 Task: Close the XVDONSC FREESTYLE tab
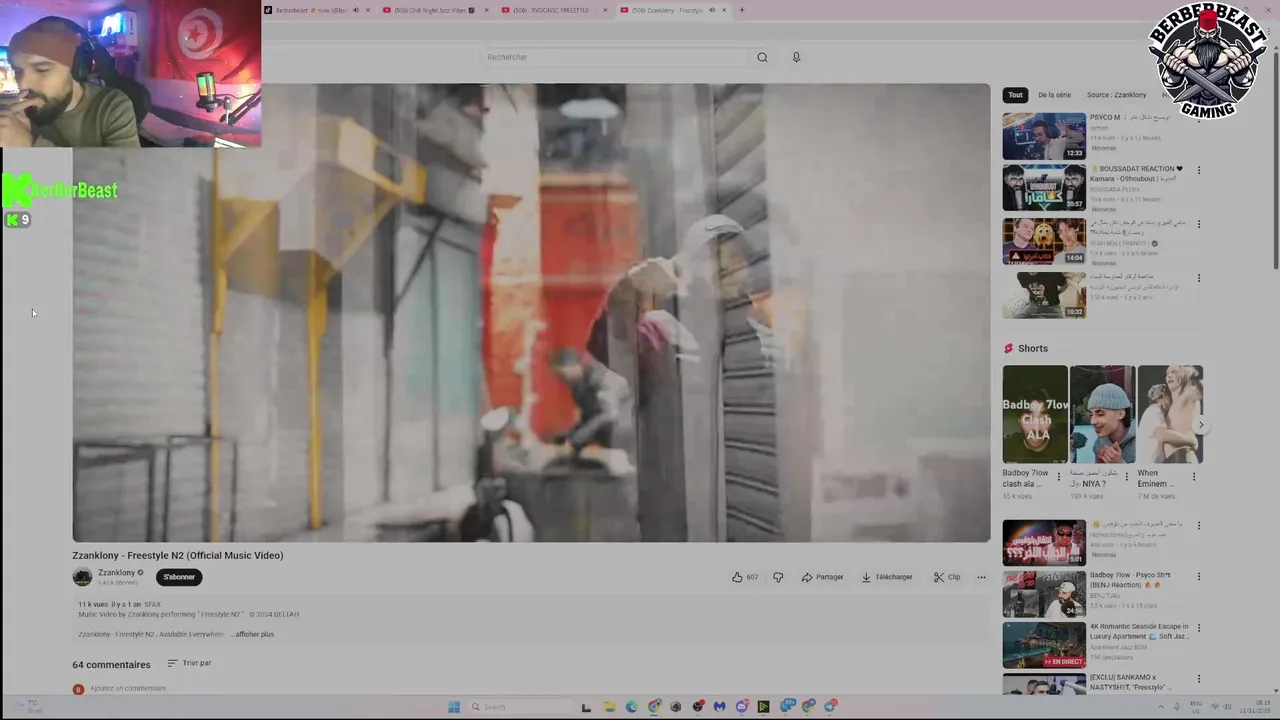[x=605, y=10]
